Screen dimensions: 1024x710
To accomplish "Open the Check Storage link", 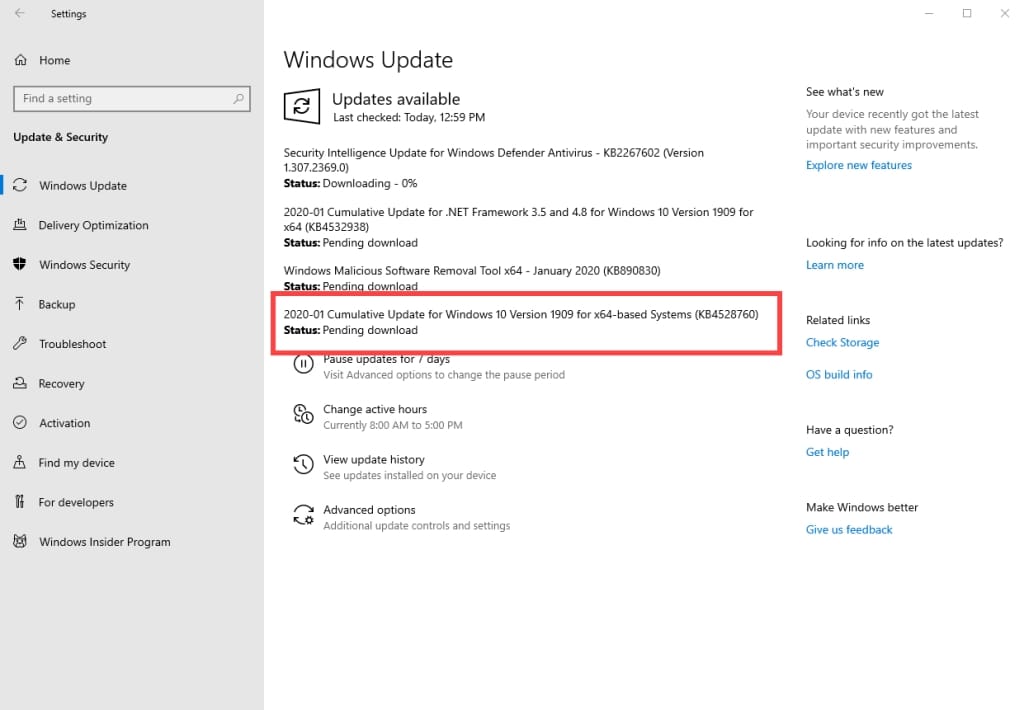I will click(x=842, y=342).
